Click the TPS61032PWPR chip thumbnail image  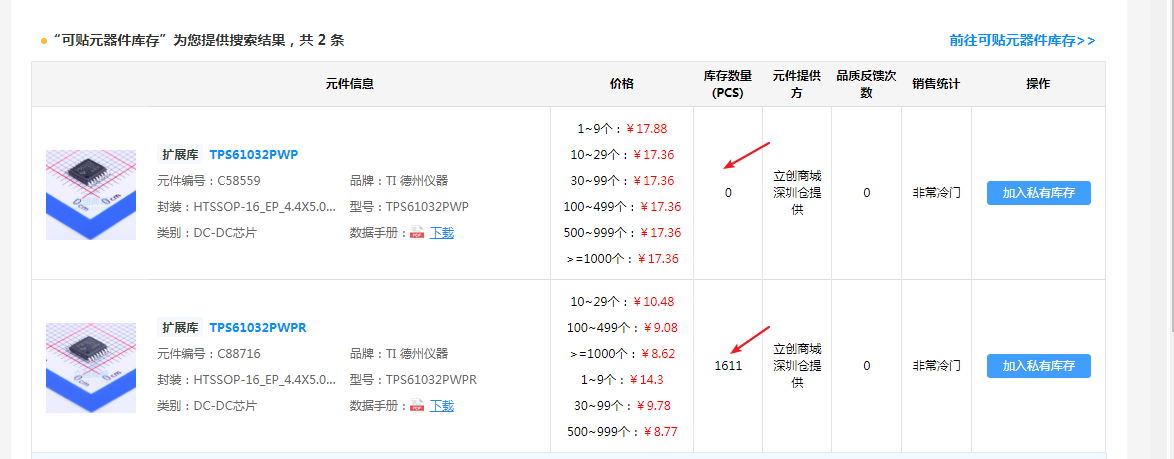[x=91, y=367]
